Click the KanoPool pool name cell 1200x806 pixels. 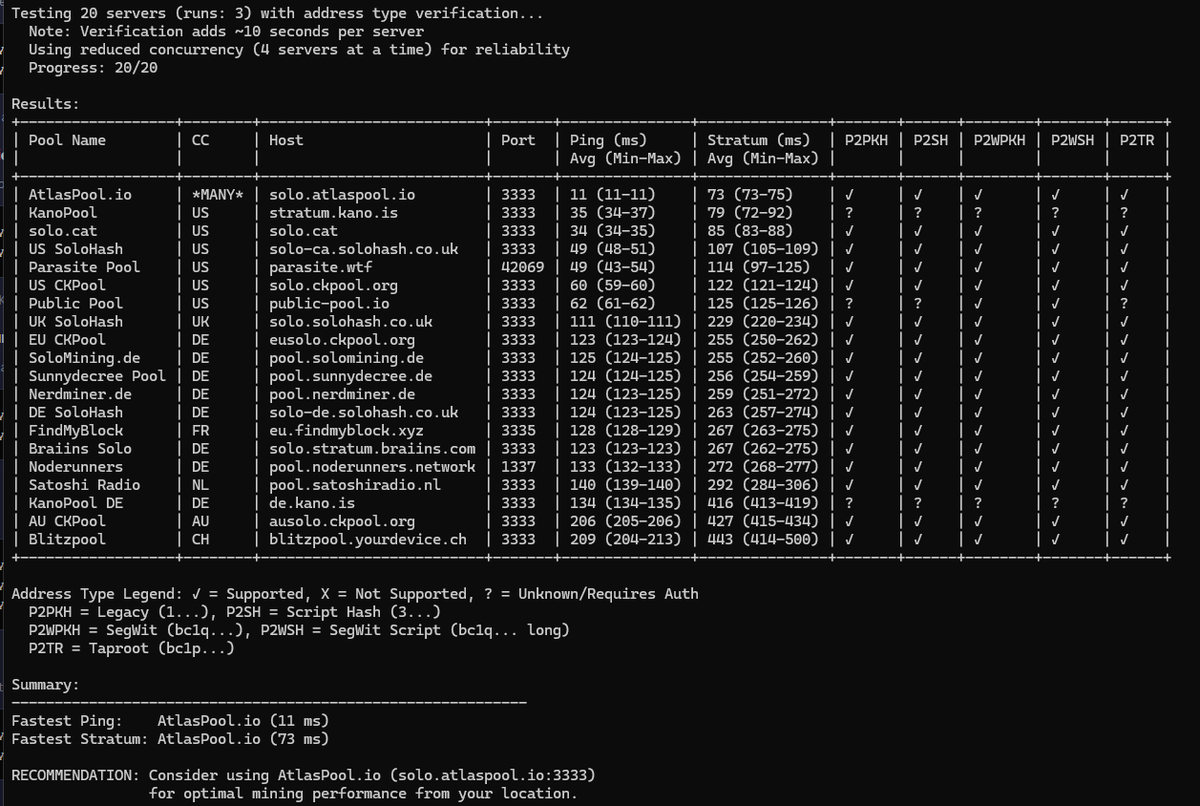tap(63, 213)
